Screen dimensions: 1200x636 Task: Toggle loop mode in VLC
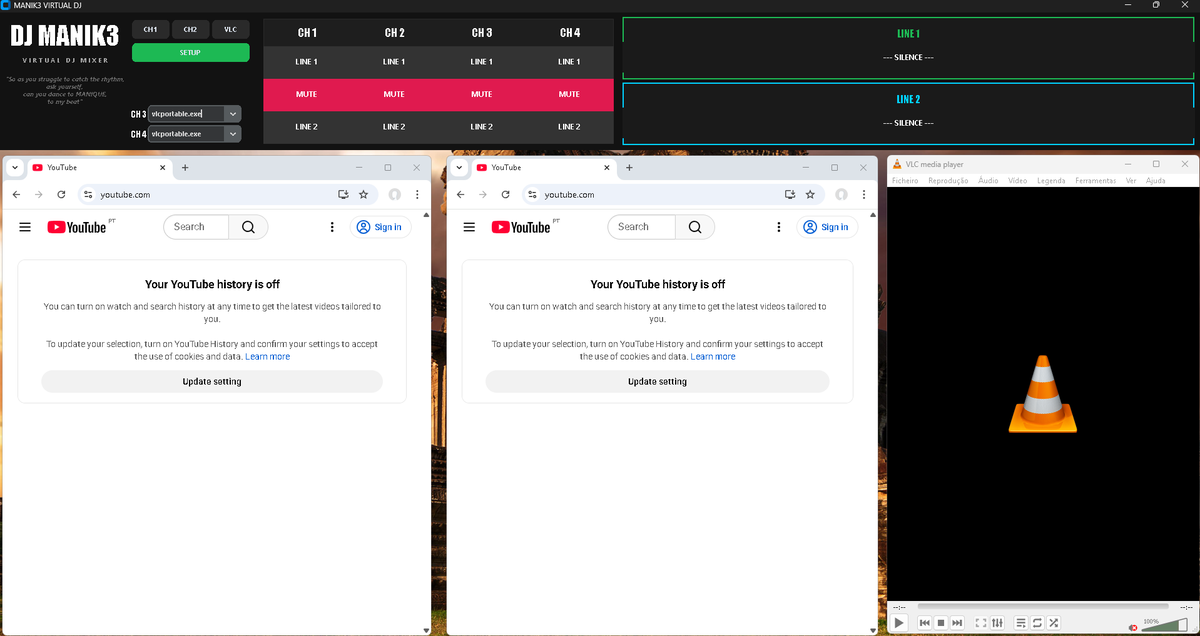(1037, 622)
